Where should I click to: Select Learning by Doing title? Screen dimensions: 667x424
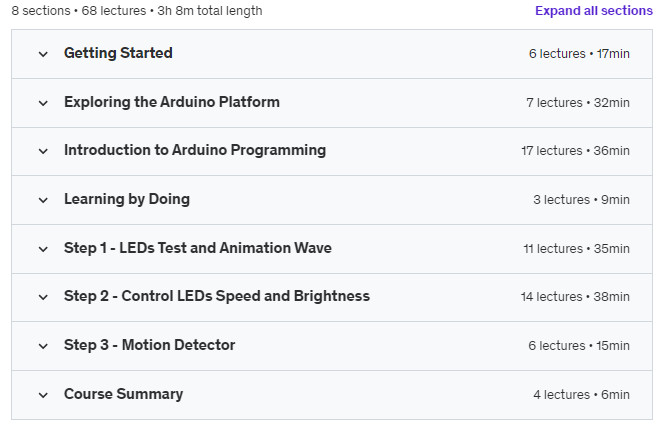(127, 199)
